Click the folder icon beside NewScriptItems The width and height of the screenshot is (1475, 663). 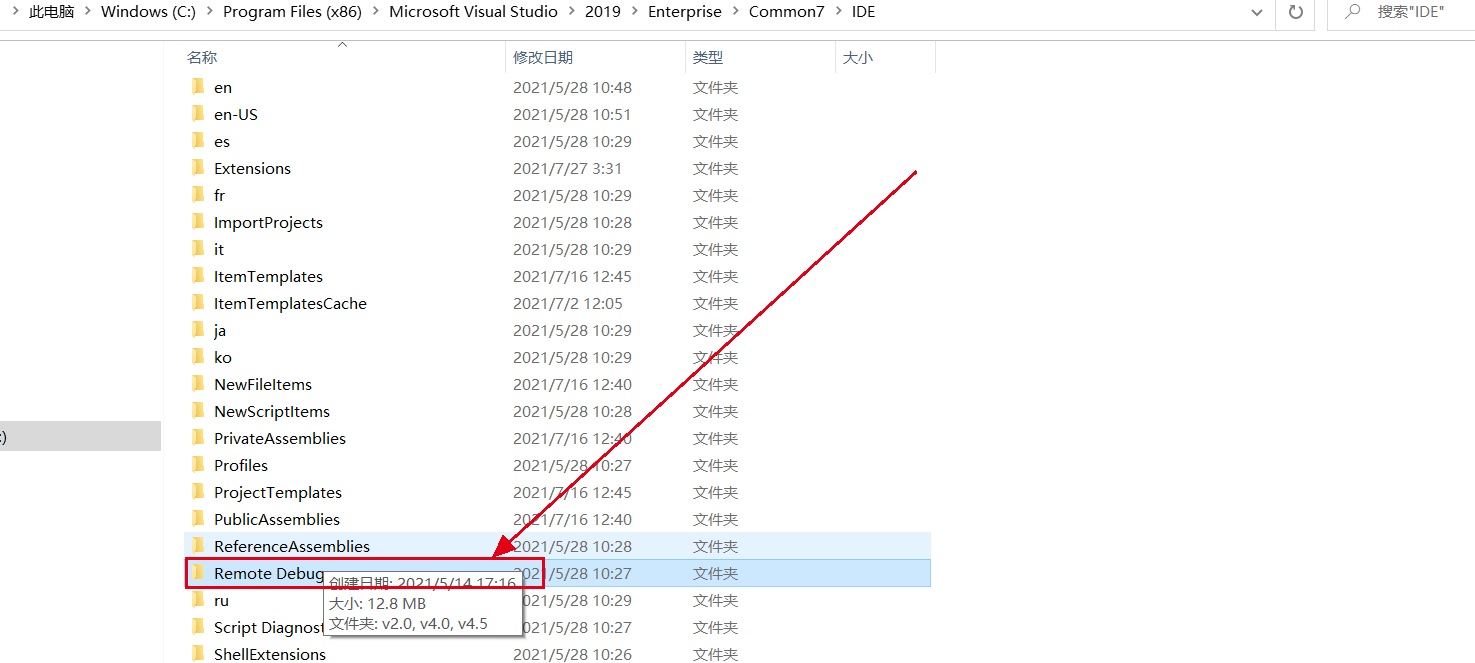point(197,411)
